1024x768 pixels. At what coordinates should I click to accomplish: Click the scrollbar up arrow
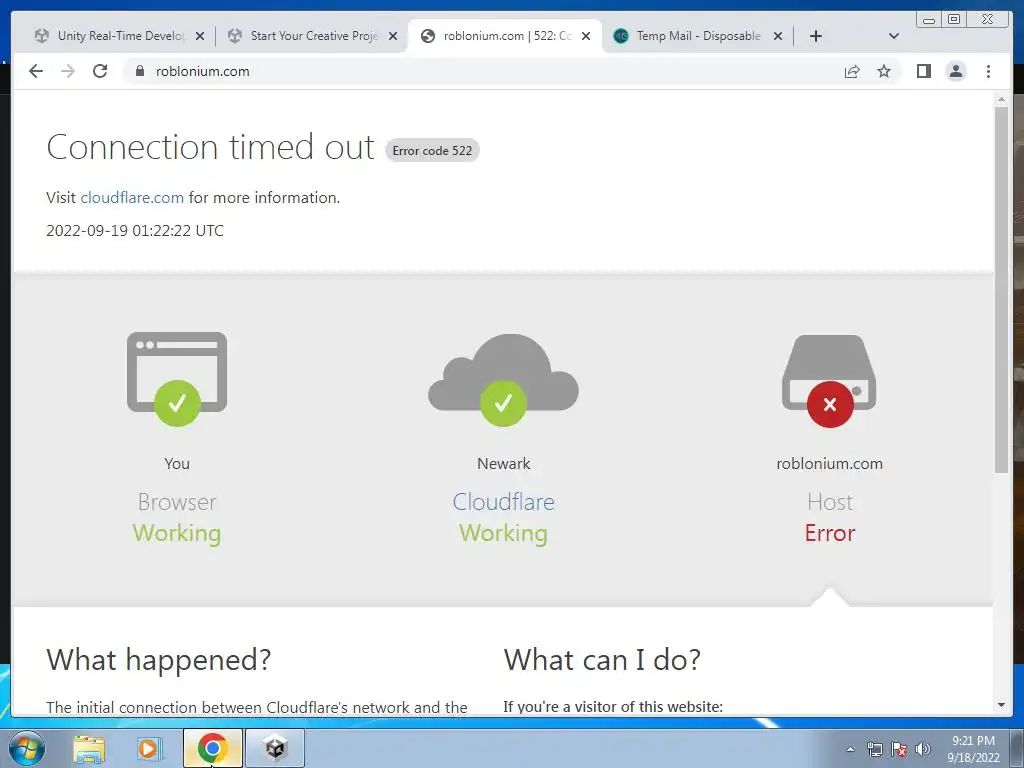1001,100
